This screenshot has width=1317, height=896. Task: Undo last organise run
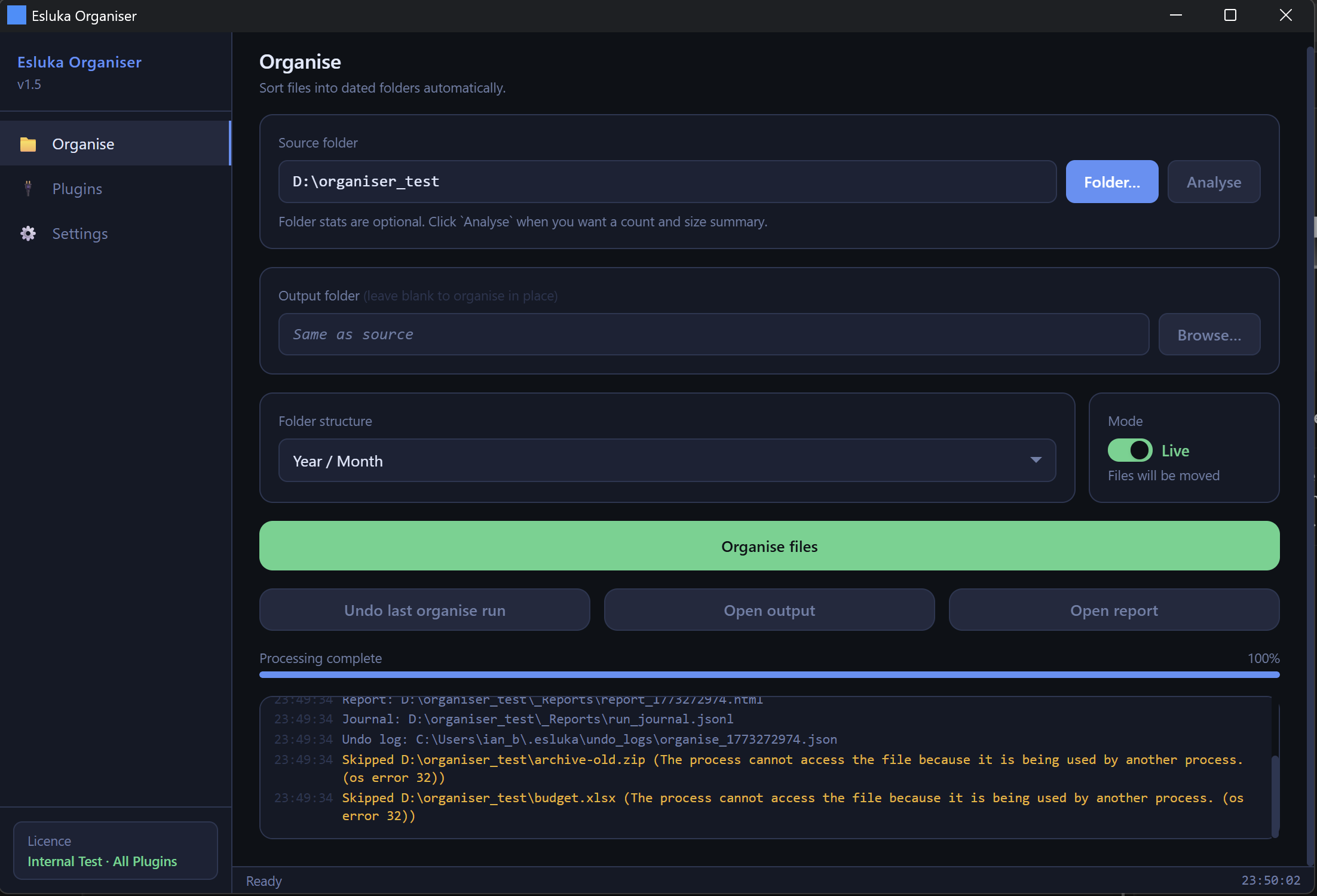(424, 610)
